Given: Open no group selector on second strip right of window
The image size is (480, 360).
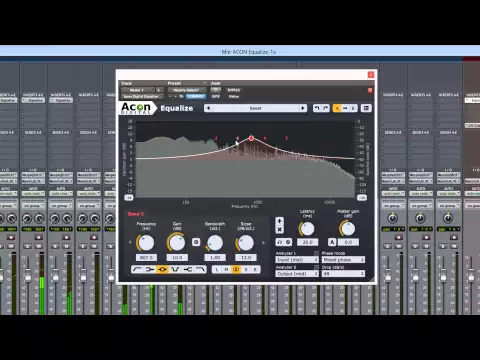Looking at the screenshot, I should (x=421, y=206).
